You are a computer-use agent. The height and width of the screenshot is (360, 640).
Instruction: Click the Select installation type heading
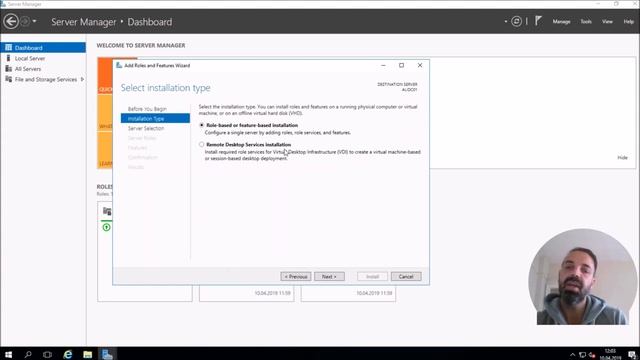(166, 88)
